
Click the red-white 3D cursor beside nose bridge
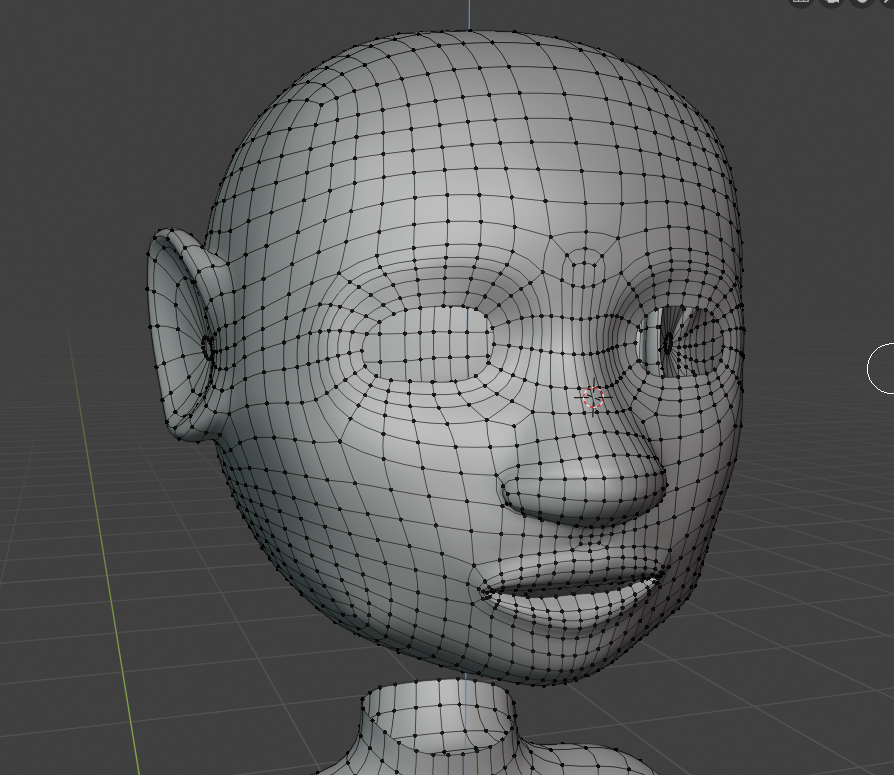click(x=593, y=398)
